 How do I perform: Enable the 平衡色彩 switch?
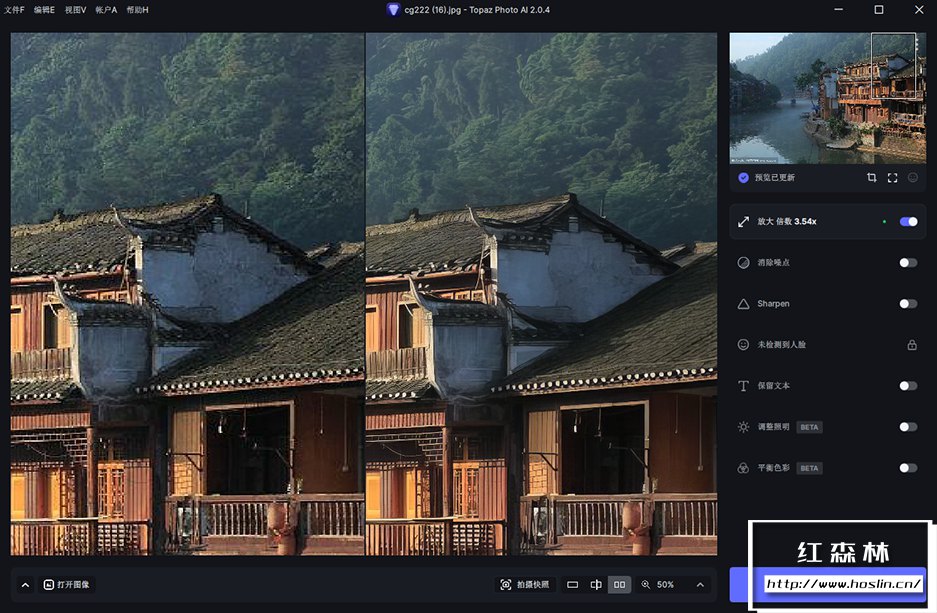[x=908, y=468]
